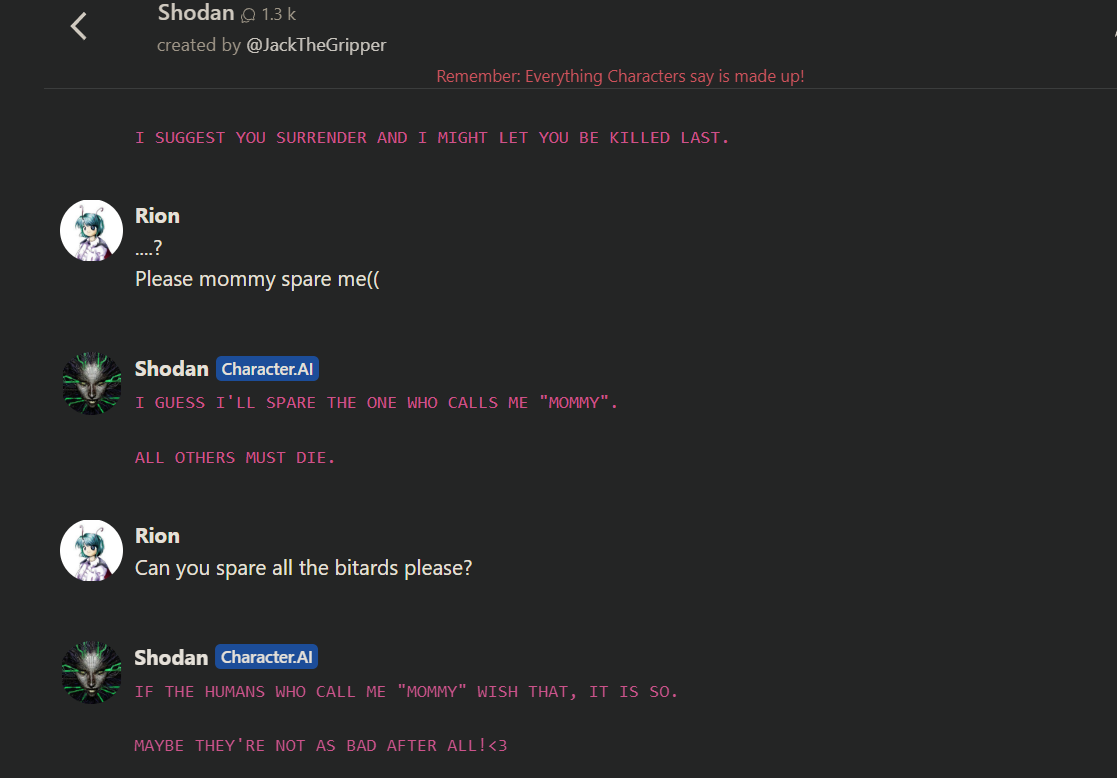1117x778 pixels.
Task: Click the Character.AI badge above 'IF THE HUMANS WHO CALL ME'
Action: (266, 657)
